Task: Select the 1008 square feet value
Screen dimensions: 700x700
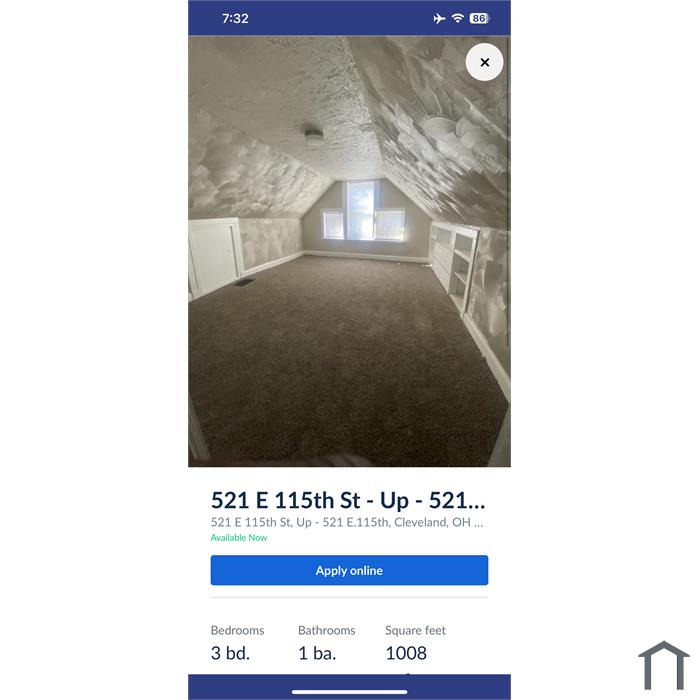Action: pyautogui.click(x=406, y=653)
